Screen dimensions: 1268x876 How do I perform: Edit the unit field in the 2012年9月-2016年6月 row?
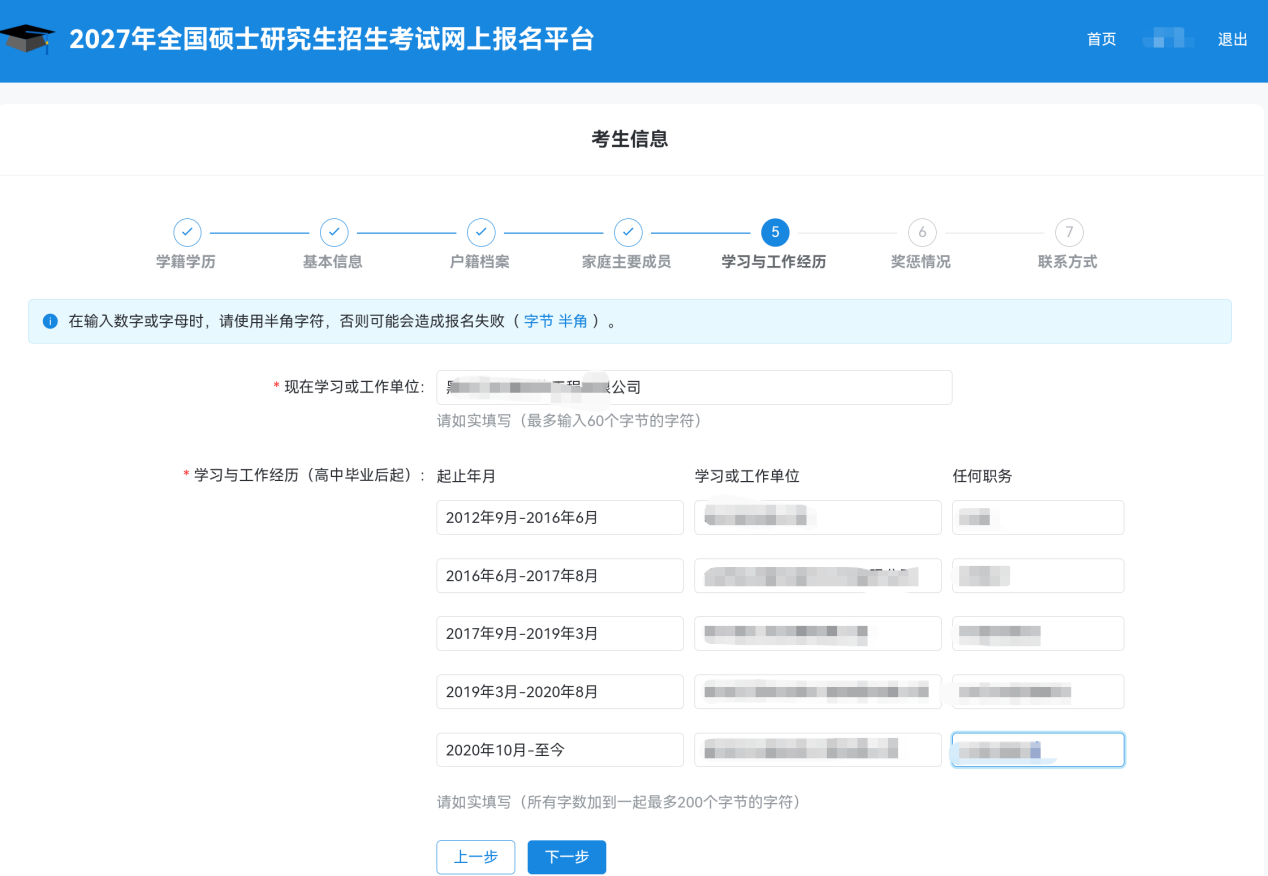tap(818, 518)
